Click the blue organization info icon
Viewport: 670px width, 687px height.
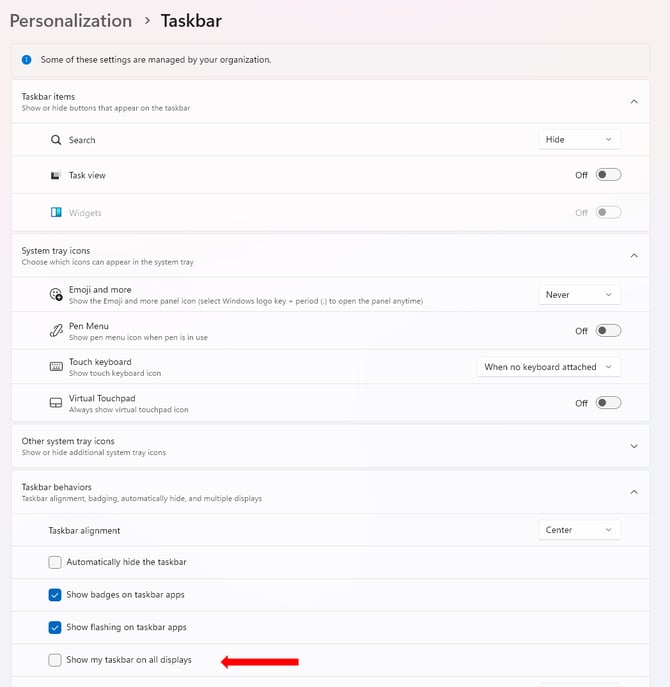[x=26, y=60]
